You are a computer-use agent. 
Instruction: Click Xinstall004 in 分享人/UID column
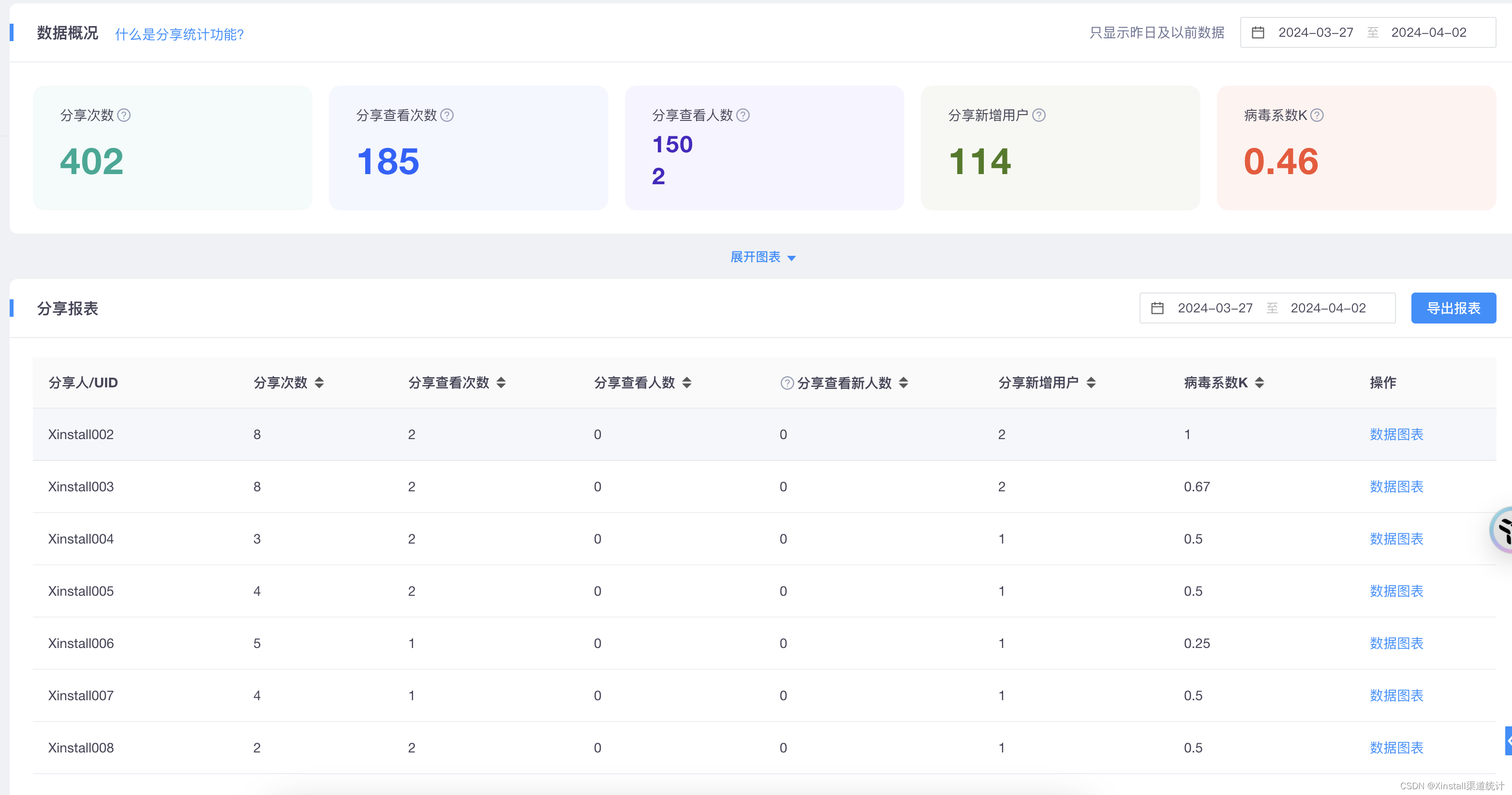[x=81, y=539]
